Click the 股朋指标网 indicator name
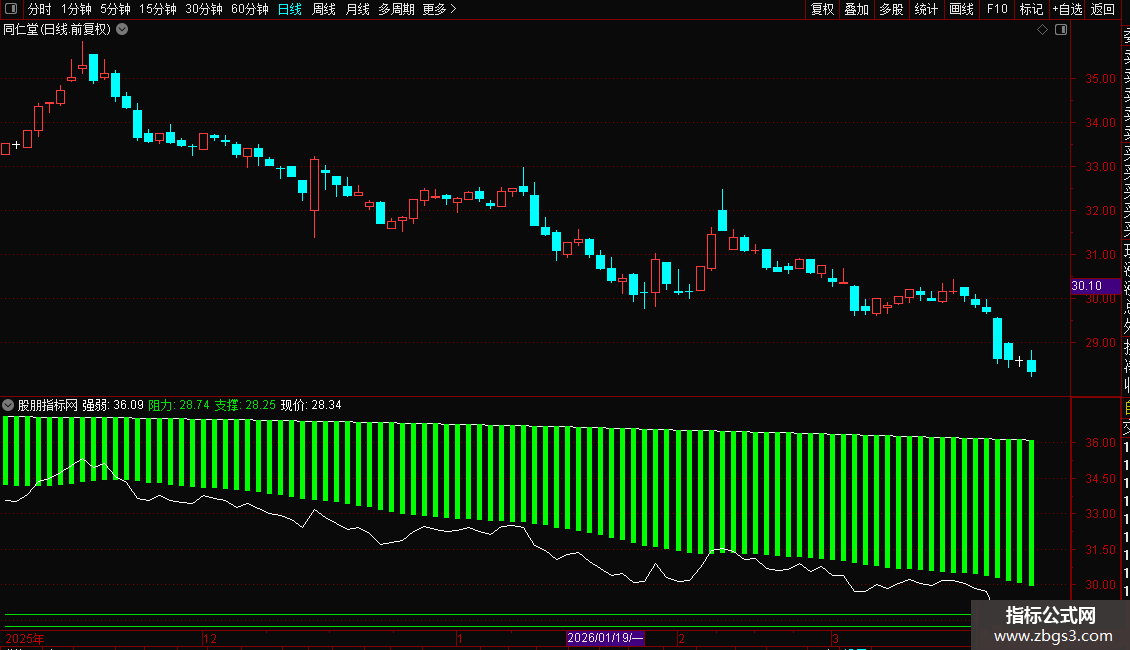 pyautogui.click(x=48, y=405)
